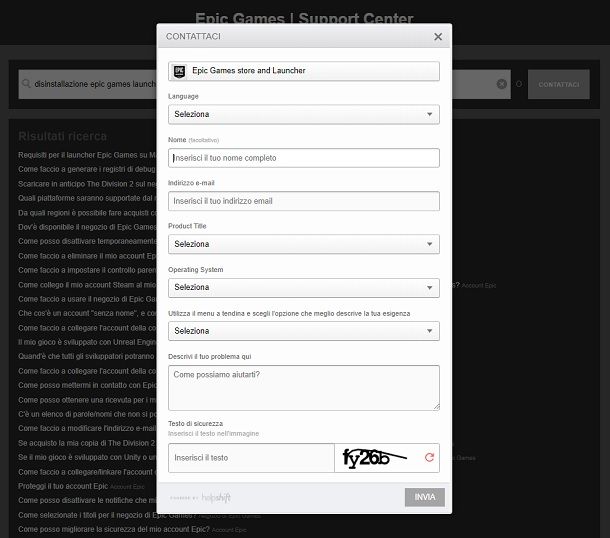610x538 pixels.
Task: Click the 'Come possiamo aiutarti?' text area
Action: pos(304,388)
